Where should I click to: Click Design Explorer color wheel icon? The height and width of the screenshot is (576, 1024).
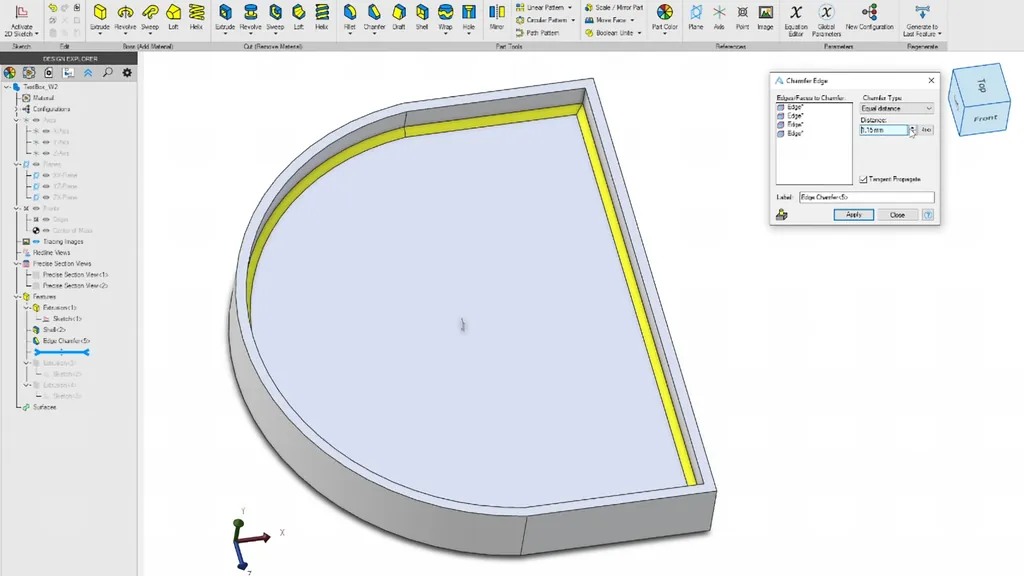[10, 72]
